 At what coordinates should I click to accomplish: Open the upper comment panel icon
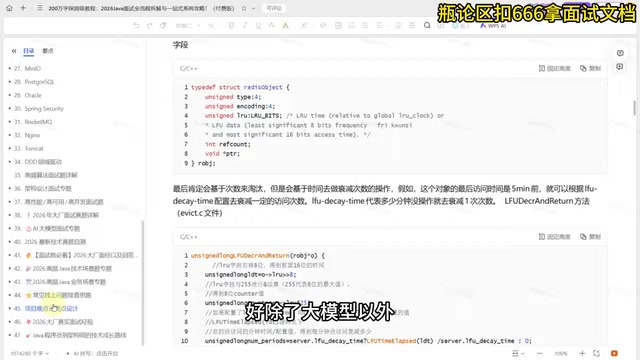point(620,53)
